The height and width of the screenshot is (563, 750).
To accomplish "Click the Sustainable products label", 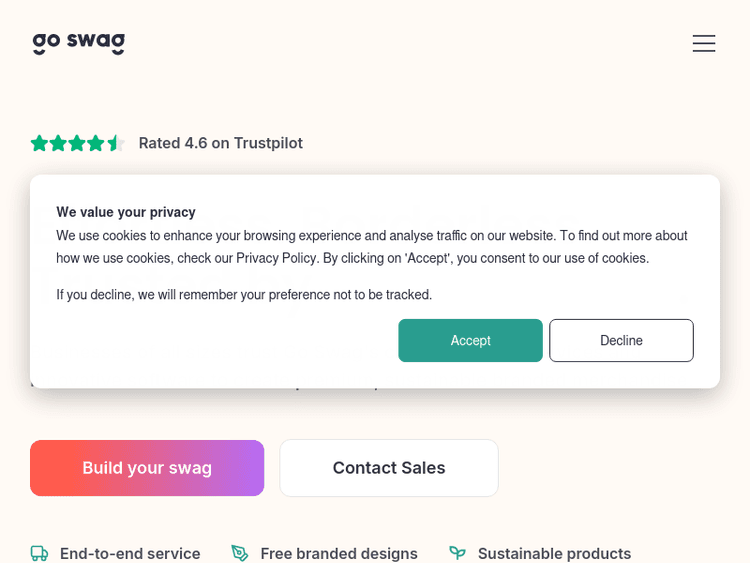I will click(554, 553).
